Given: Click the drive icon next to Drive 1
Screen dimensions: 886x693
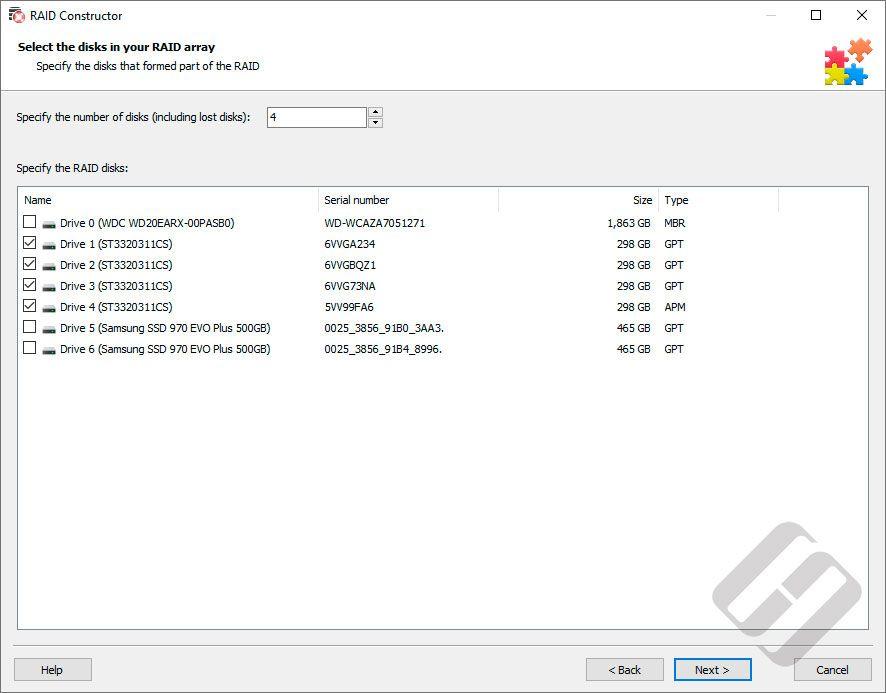Looking at the screenshot, I should [x=49, y=245].
